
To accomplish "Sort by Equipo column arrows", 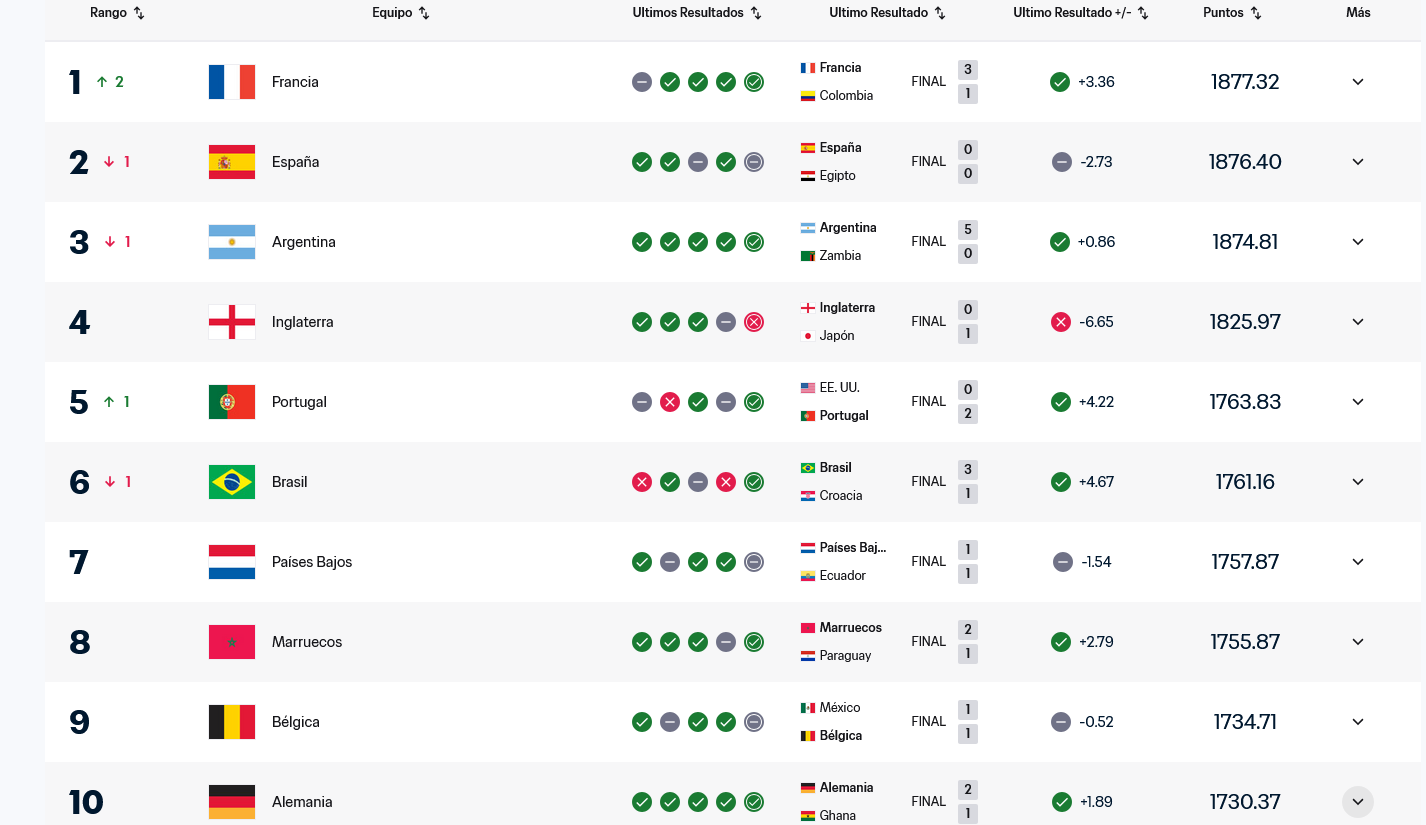I will point(424,13).
